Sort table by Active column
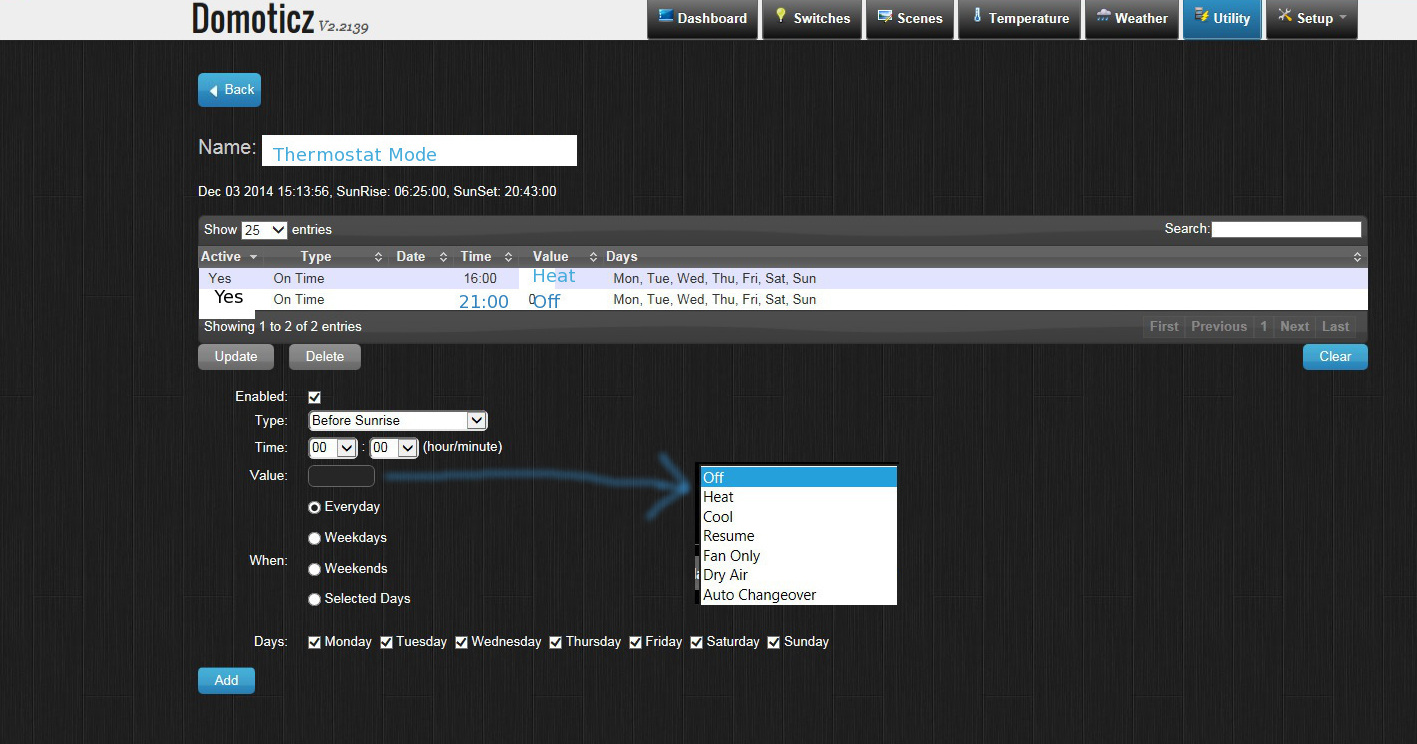The height and width of the screenshot is (744, 1417). [x=229, y=257]
